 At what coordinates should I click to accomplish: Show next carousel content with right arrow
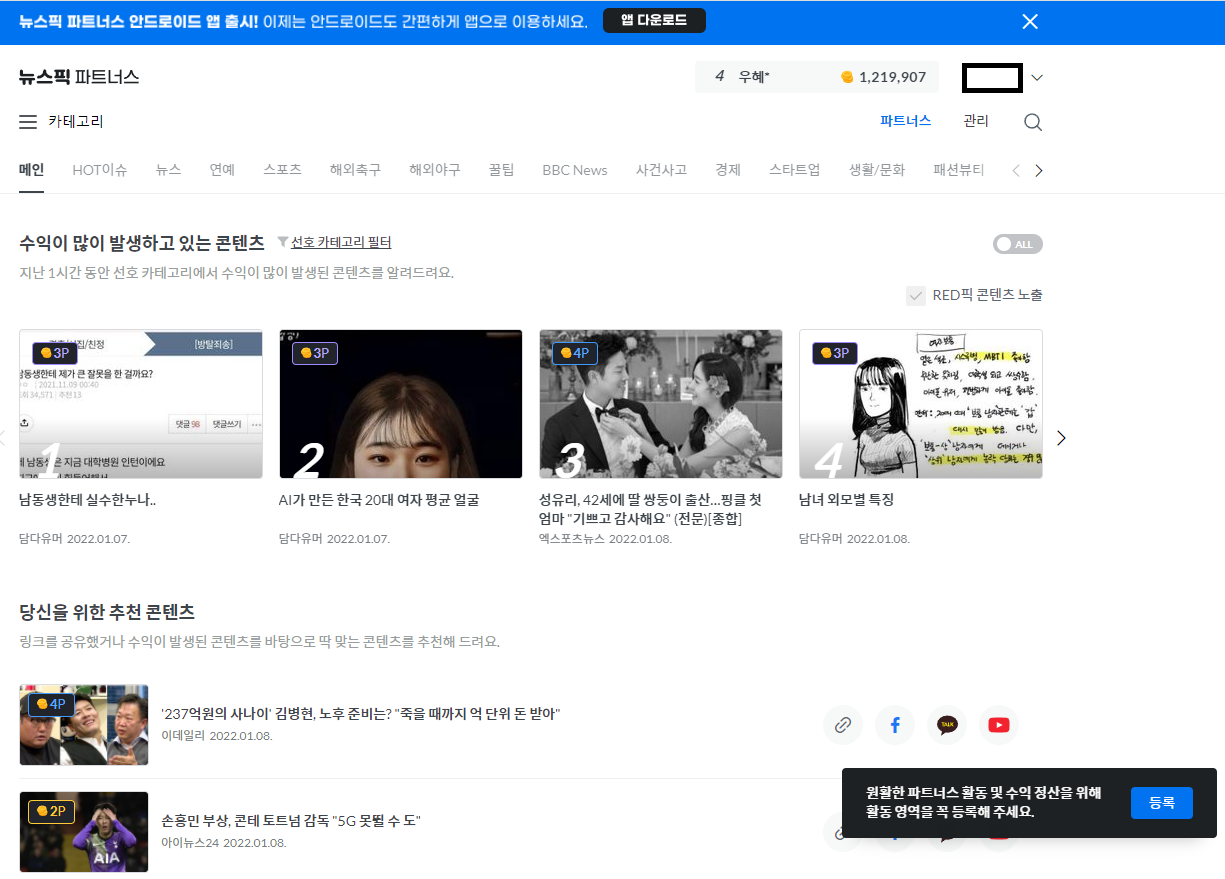click(1061, 438)
